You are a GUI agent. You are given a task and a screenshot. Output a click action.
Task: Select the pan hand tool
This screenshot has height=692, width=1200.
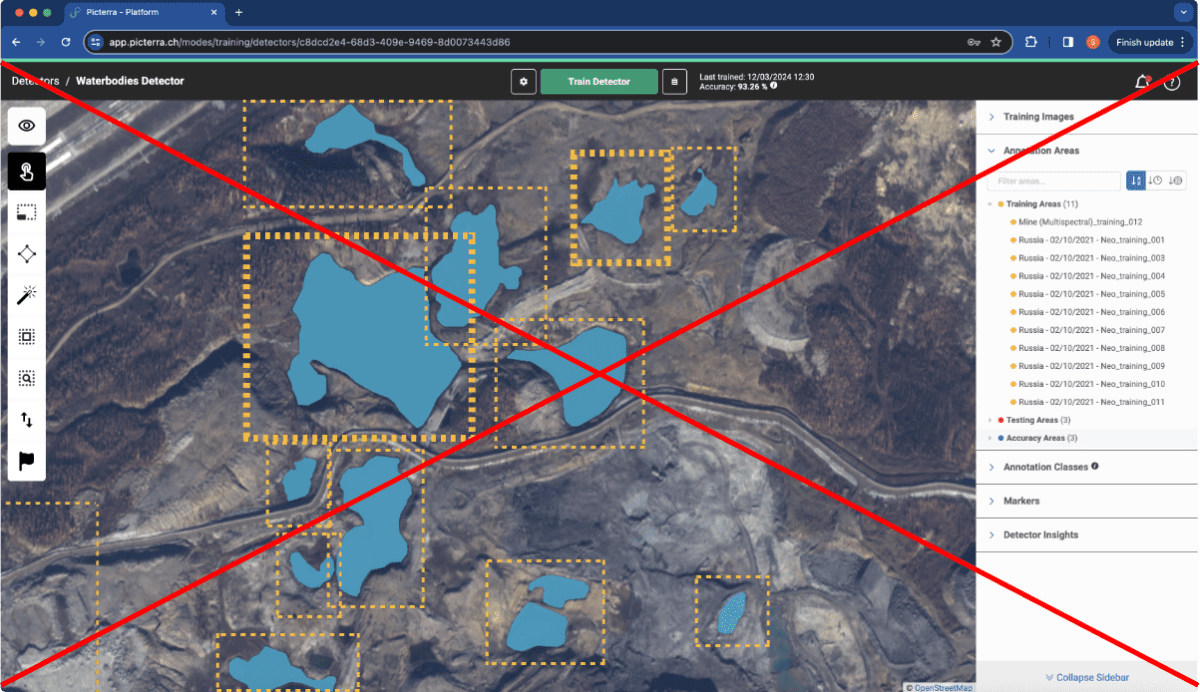pyautogui.click(x=27, y=171)
